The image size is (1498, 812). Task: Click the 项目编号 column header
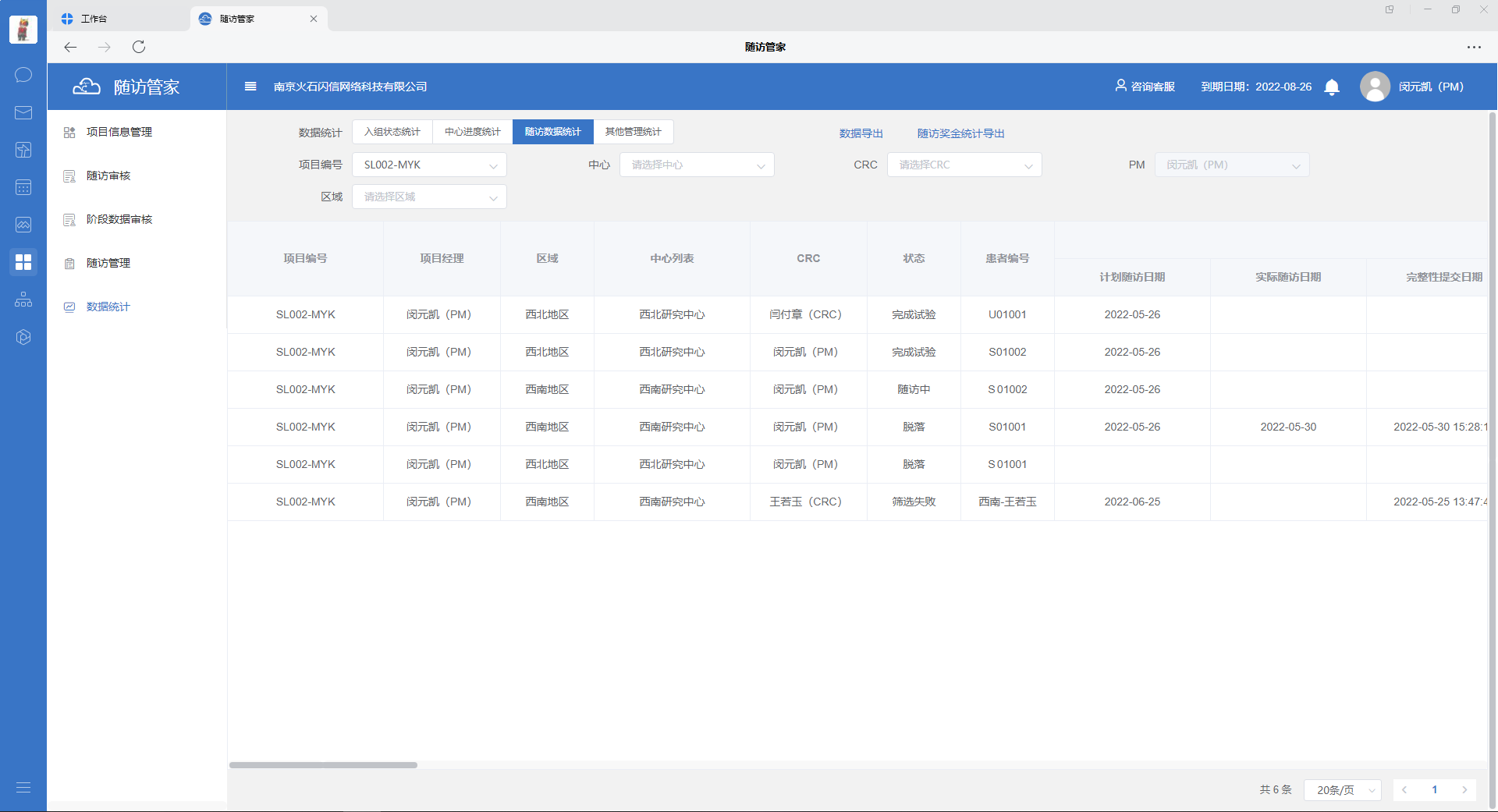click(306, 258)
